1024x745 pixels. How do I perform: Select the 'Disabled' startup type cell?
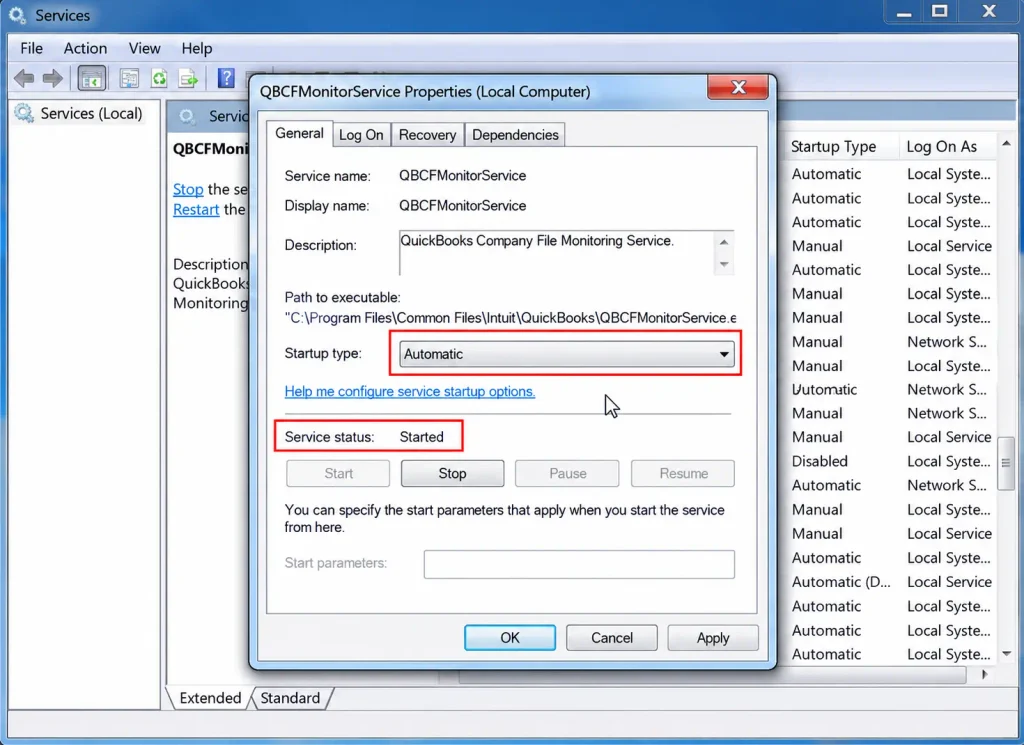click(820, 461)
